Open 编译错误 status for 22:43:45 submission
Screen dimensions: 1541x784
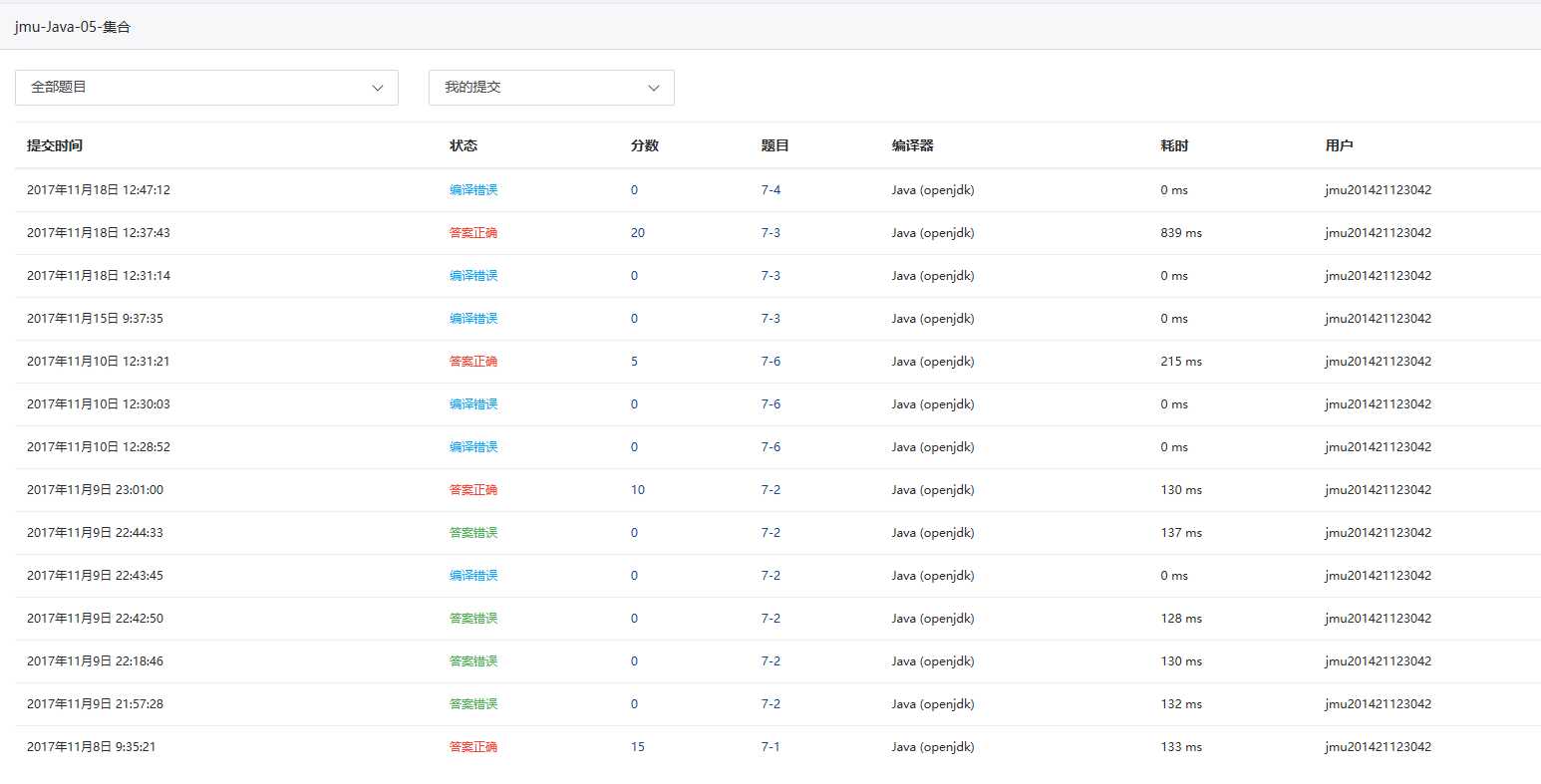(x=473, y=576)
